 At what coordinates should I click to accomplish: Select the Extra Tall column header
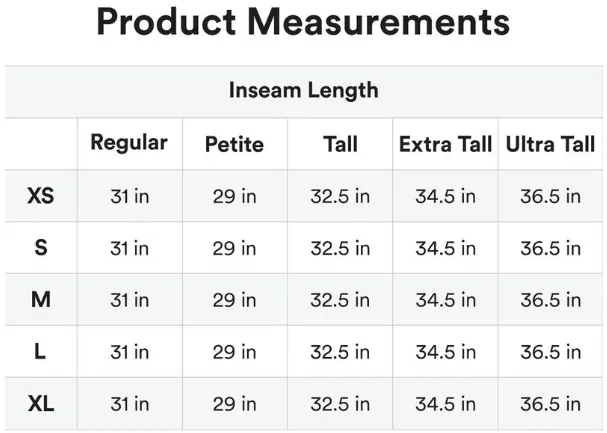[x=445, y=144]
